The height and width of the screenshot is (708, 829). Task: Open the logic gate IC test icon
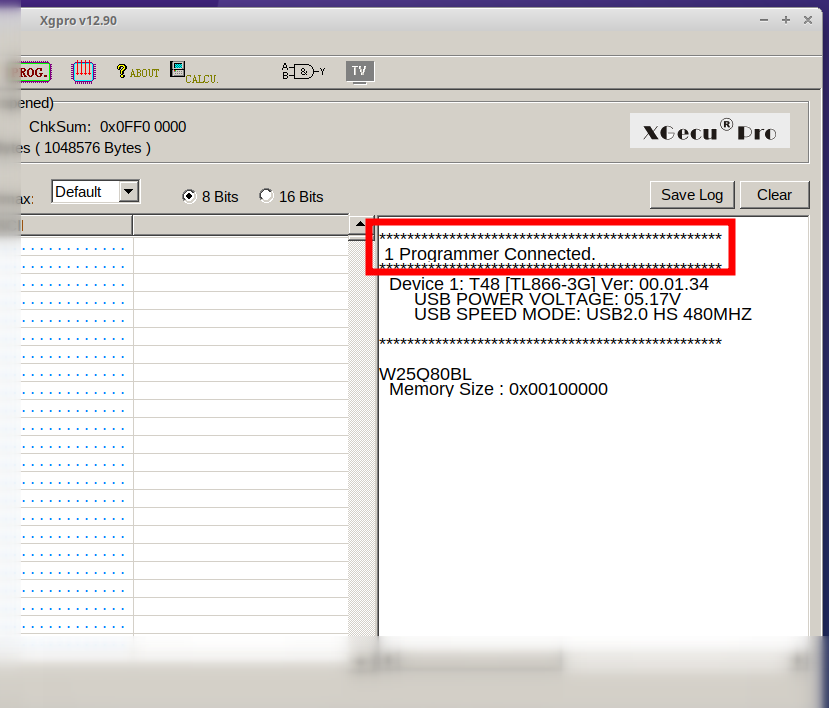[x=304, y=72]
